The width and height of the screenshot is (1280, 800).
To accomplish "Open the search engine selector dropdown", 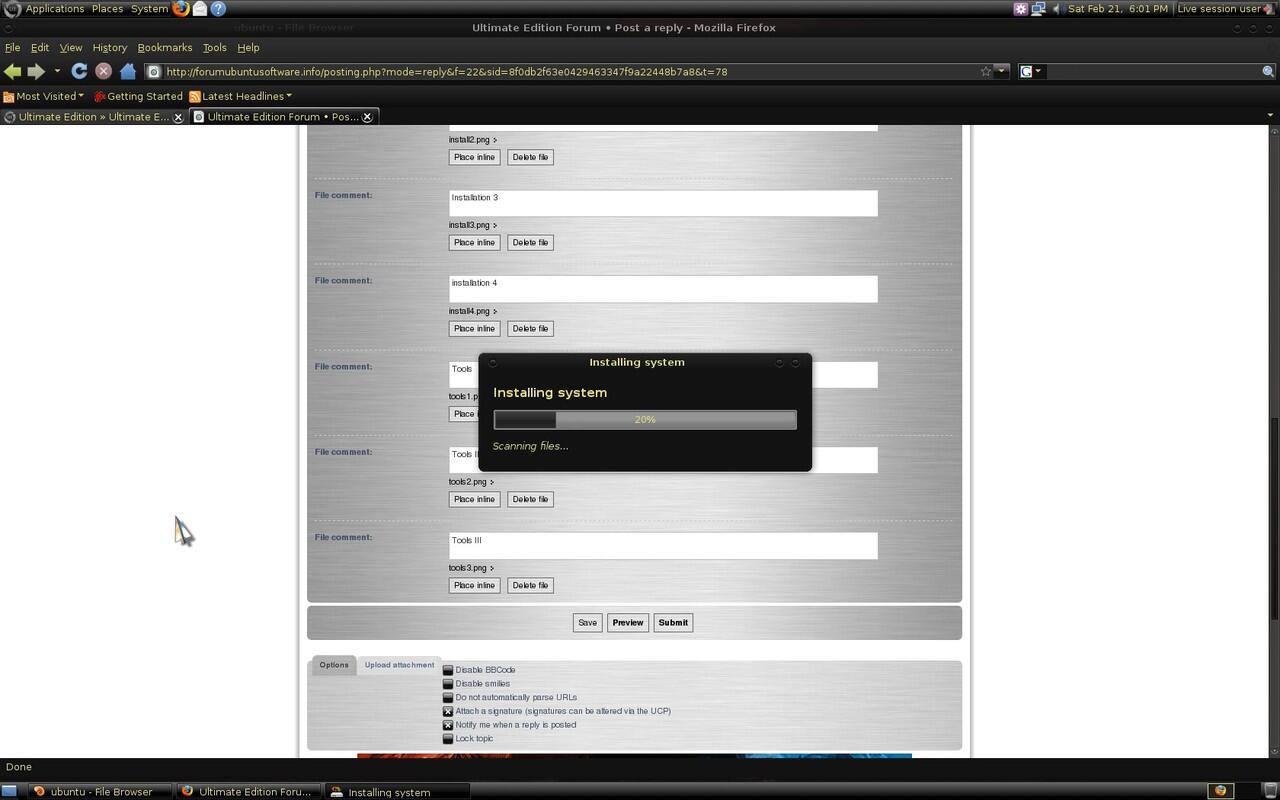I will click(1031, 71).
